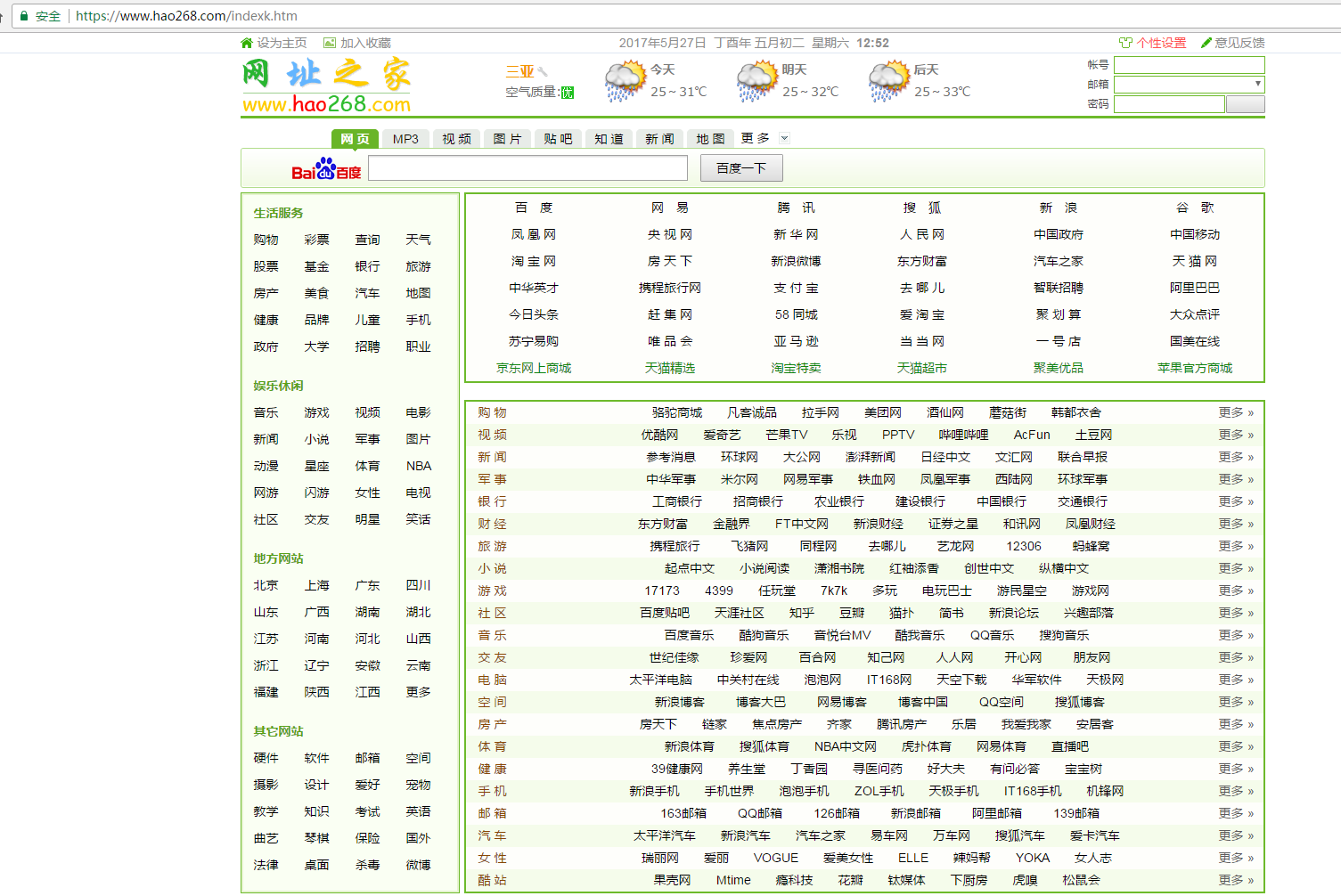The image size is (1341, 896).
Task: Expand 更多 in the 视频 row
Action: tap(1236, 435)
